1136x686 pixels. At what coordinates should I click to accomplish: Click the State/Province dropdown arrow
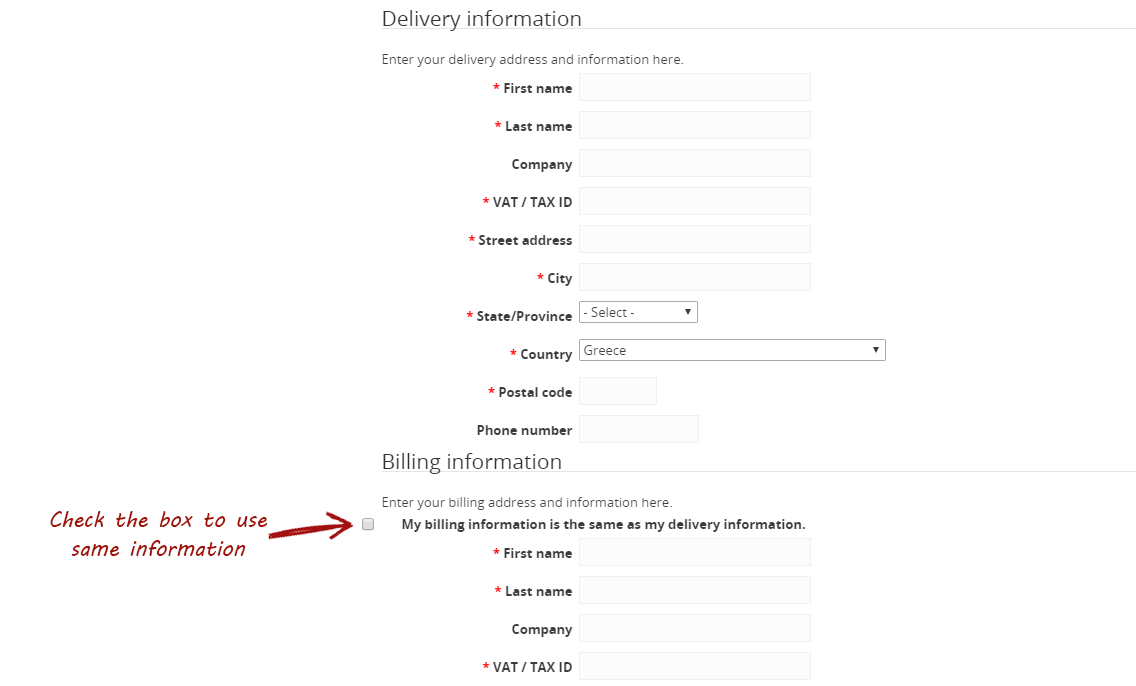coord(688,312)
